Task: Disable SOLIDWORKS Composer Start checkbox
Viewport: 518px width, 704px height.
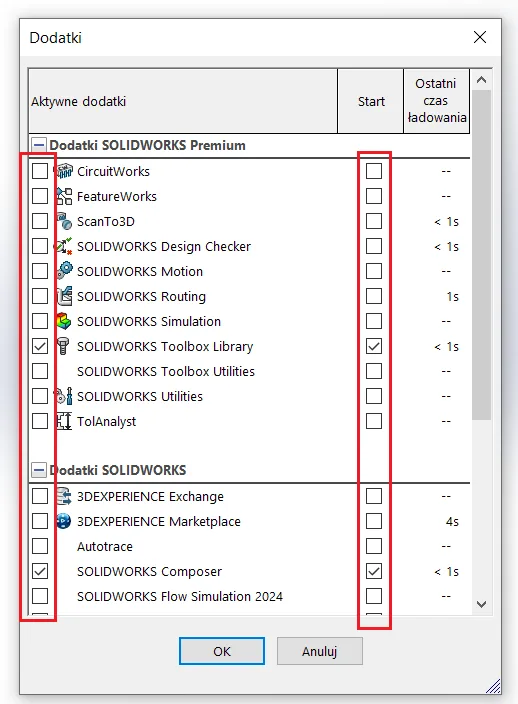Action: 374,572
